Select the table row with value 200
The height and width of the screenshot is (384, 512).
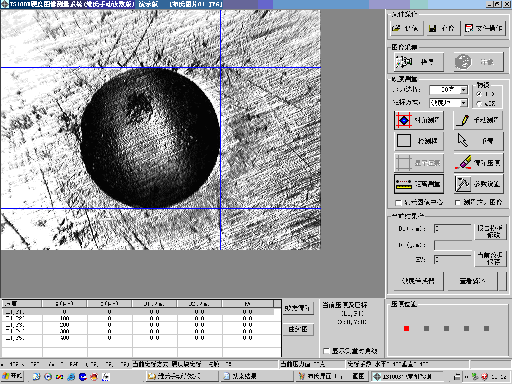point(138,325)
